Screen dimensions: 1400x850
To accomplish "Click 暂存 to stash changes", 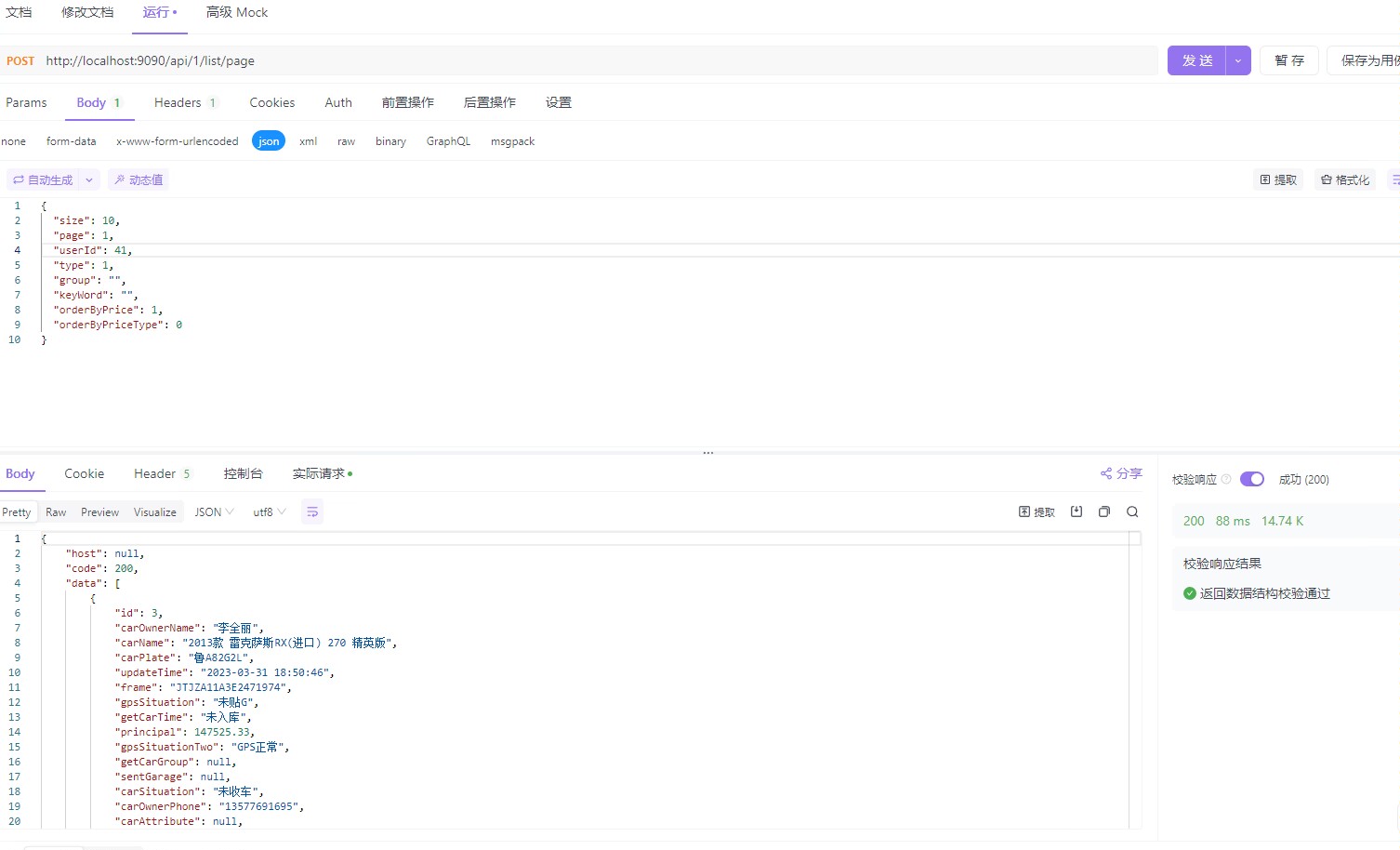I will [1289, 60].
